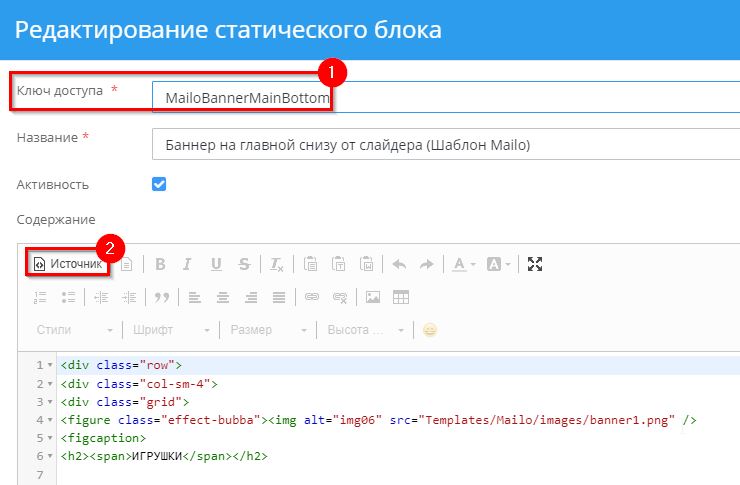This screenshot has width=740, height=485.
Task: Insert a table via table icon
Action: click(400, 297)
